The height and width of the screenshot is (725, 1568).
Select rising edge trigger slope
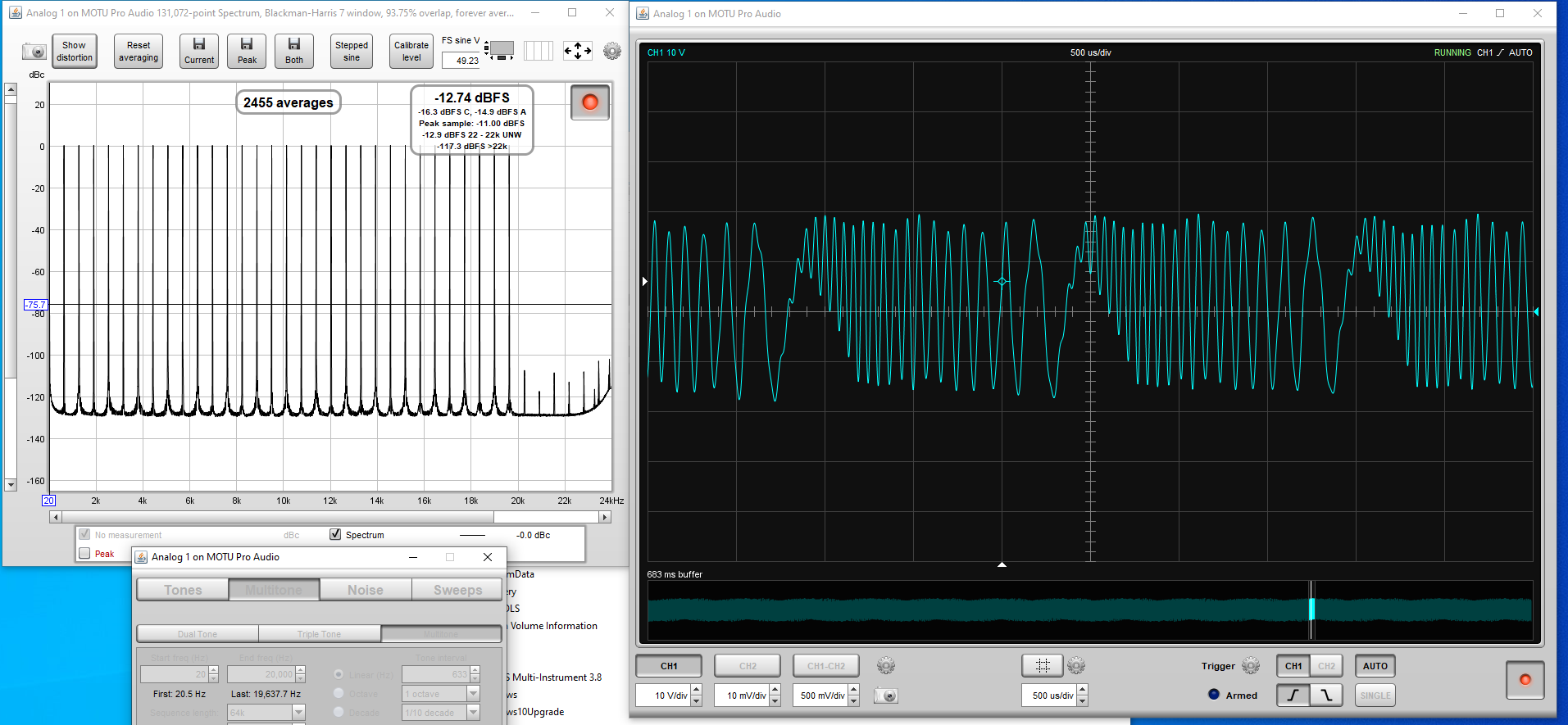(x=1293, y=696)
